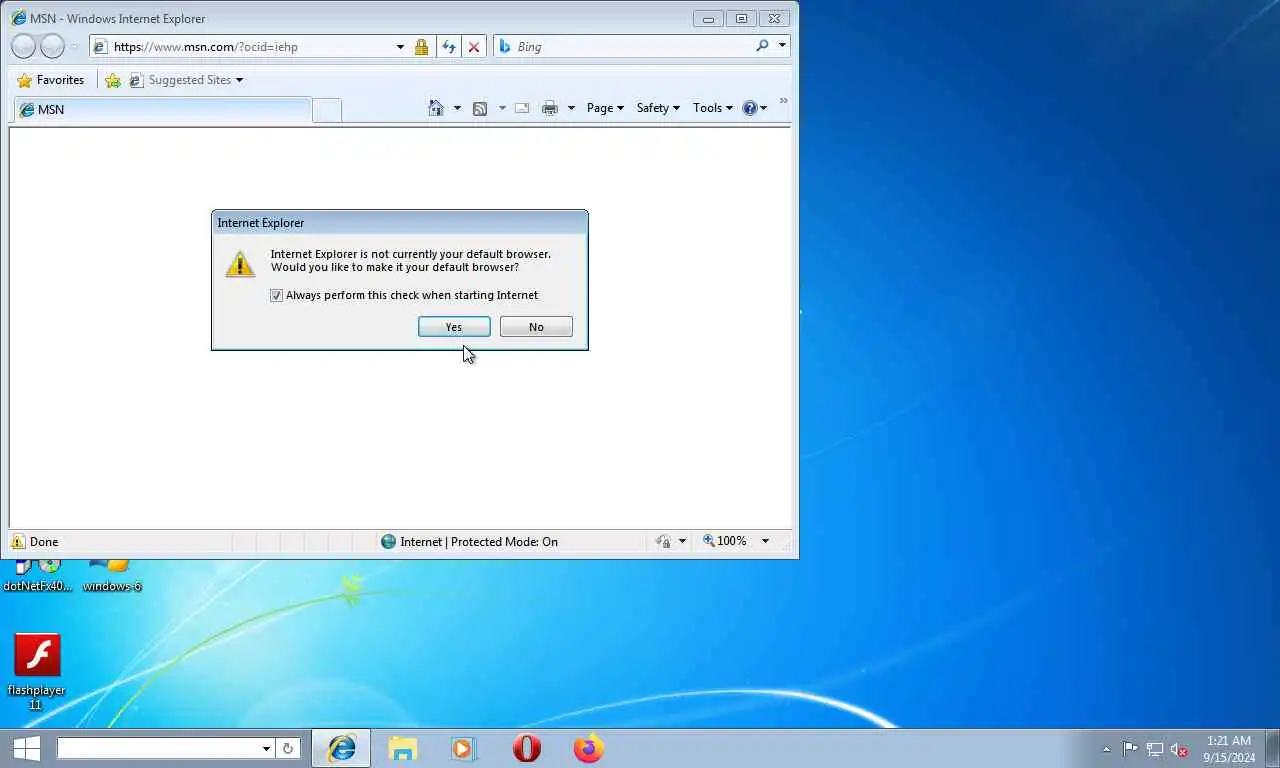Click the Action Center flag icon
Screen dimensions: 1280x768
click(1130, 749)
